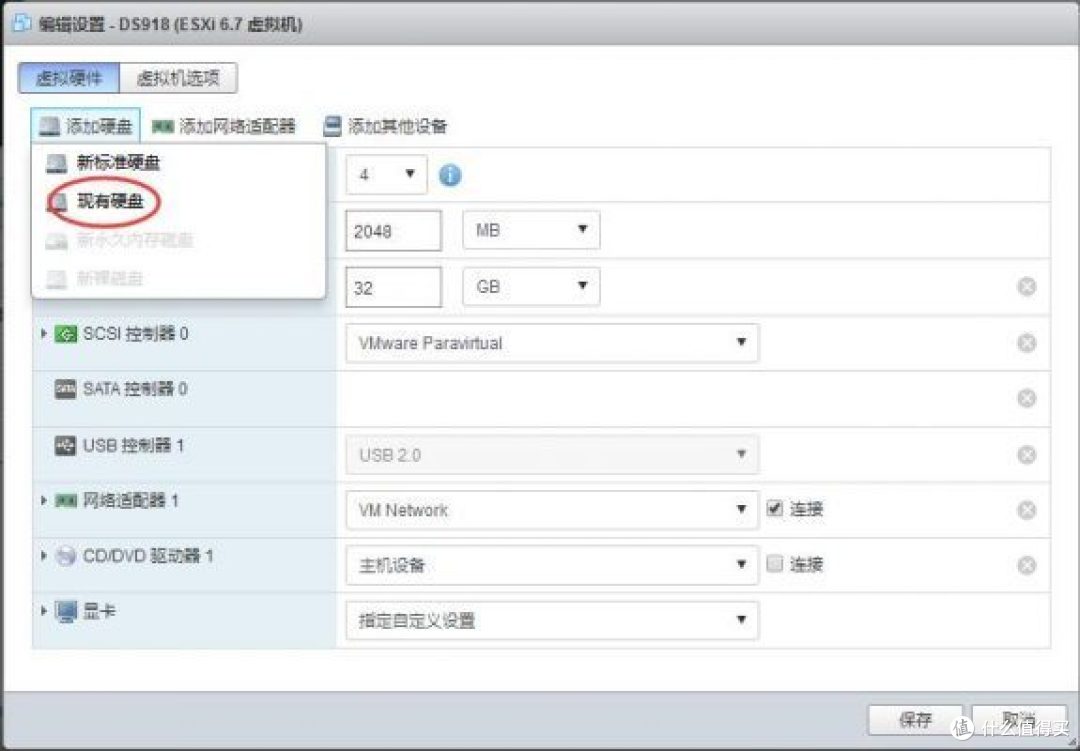
Task: Click the device icon beside 添加其他设备
Action: [x=333, y=126]
